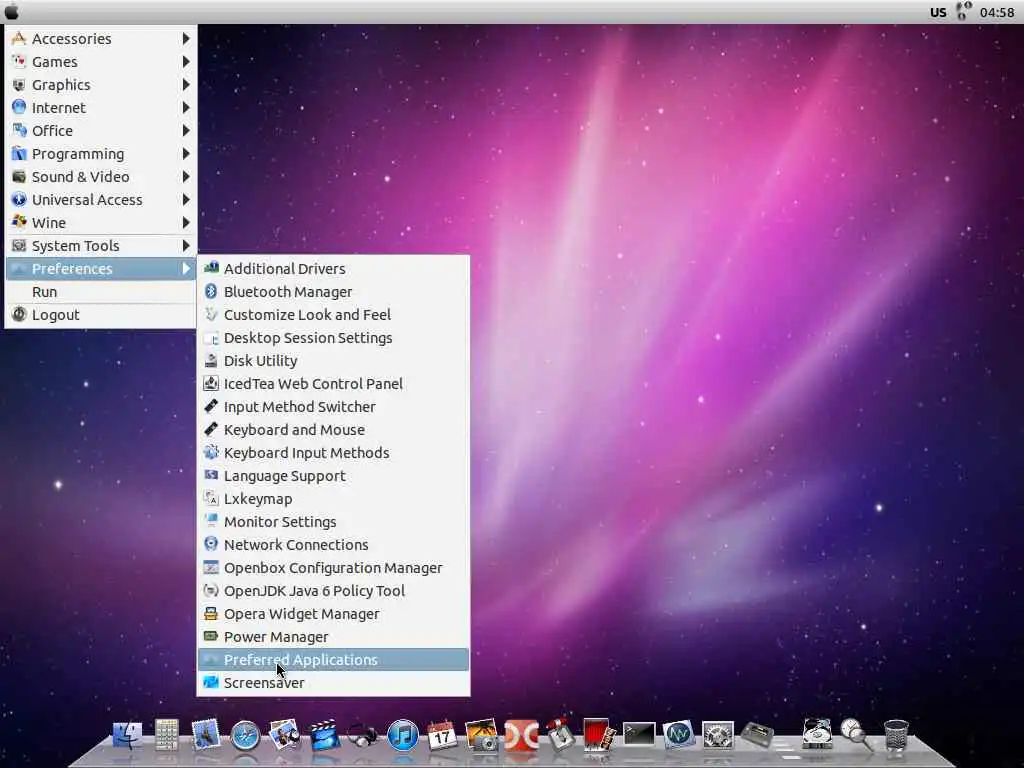Screen dimensions: 1024x768
Task: Expand the Graphics submenu arrow
Action: coord(186,85)
